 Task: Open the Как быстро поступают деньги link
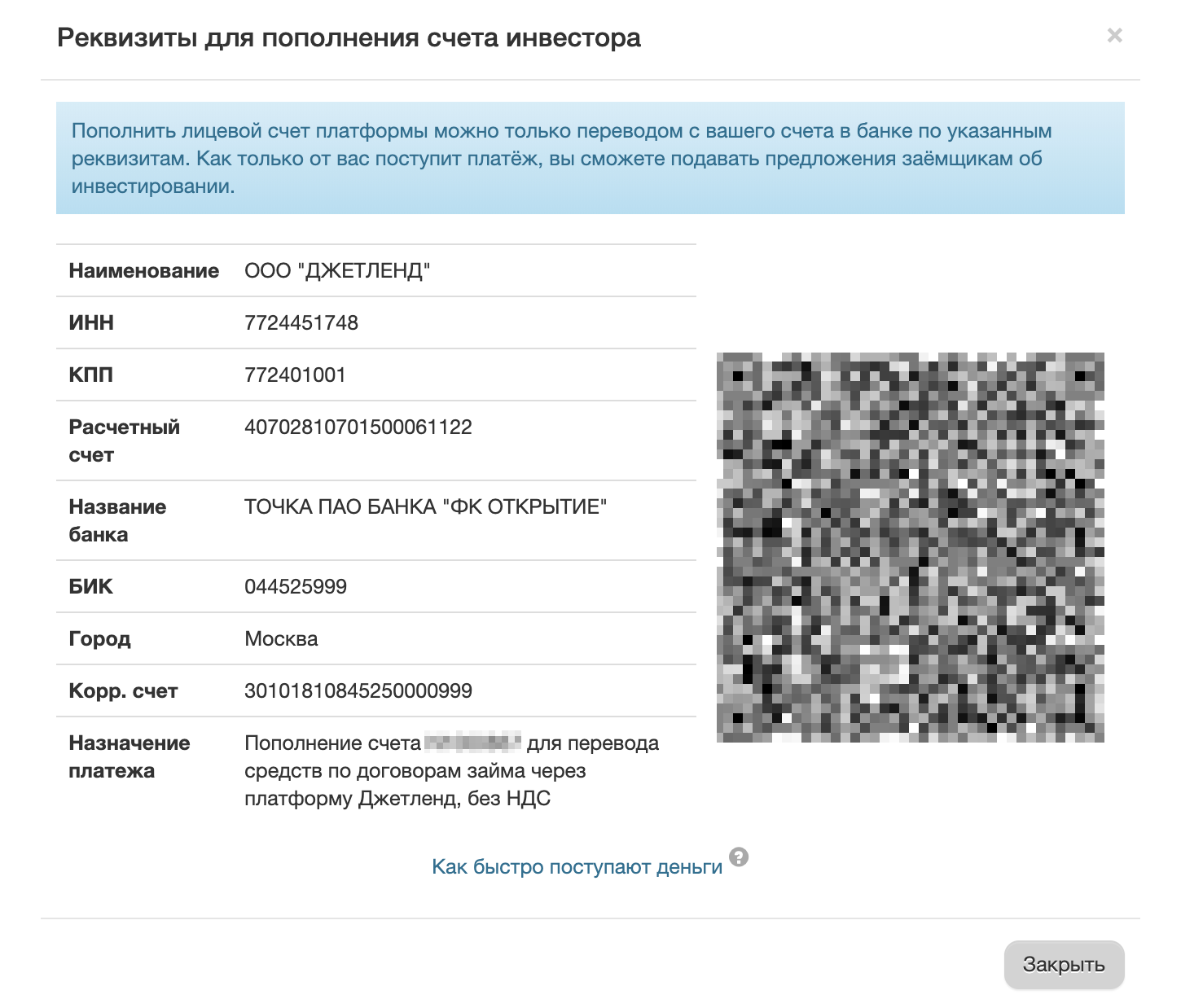pyautogui.click(x=577, y=866)
